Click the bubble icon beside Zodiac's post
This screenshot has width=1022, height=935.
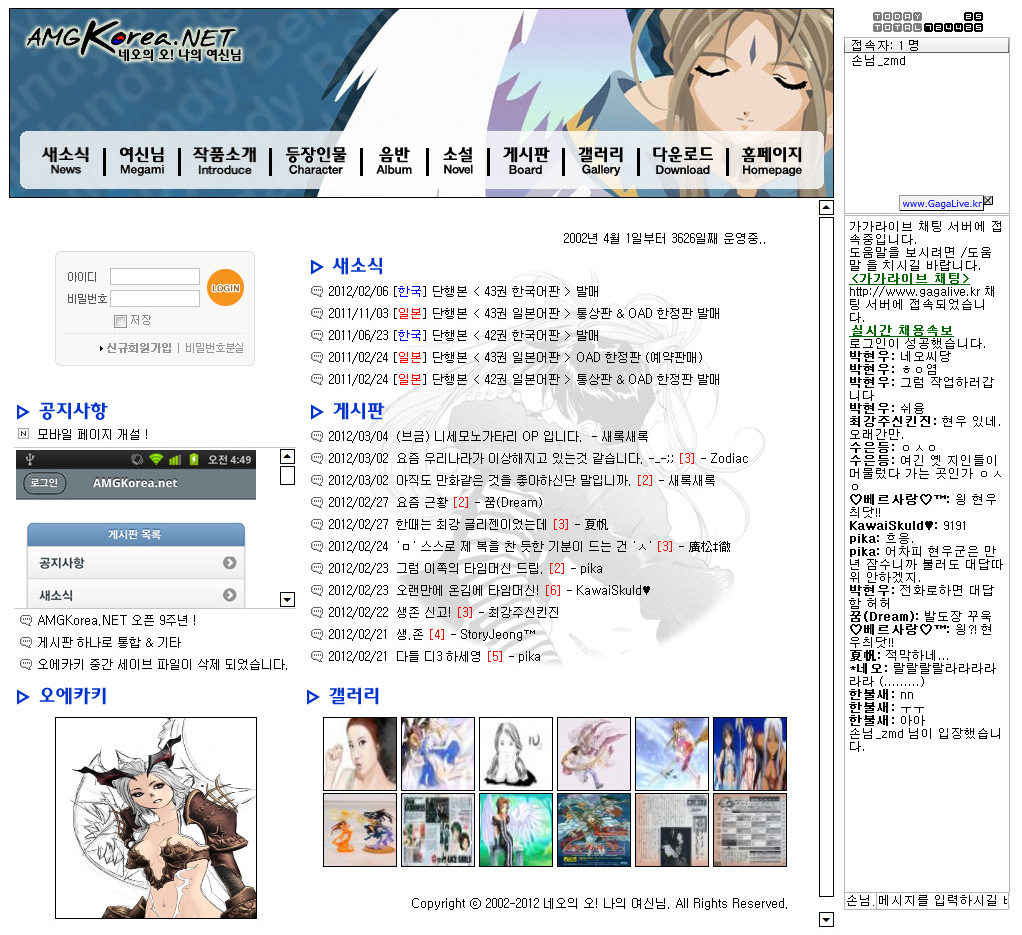point(317,459)
